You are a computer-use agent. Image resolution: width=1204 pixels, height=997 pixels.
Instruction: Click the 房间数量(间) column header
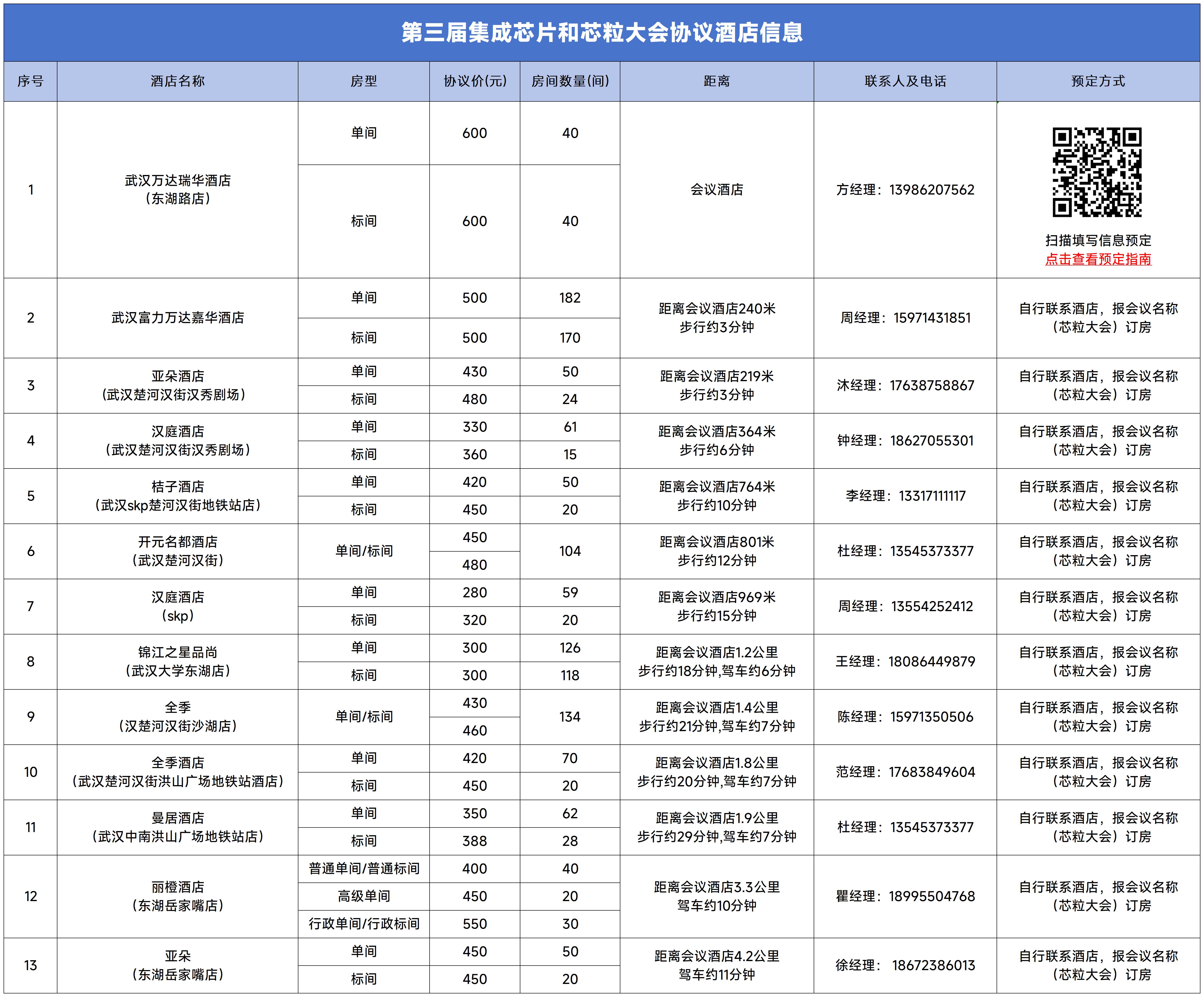pos(570,81)
